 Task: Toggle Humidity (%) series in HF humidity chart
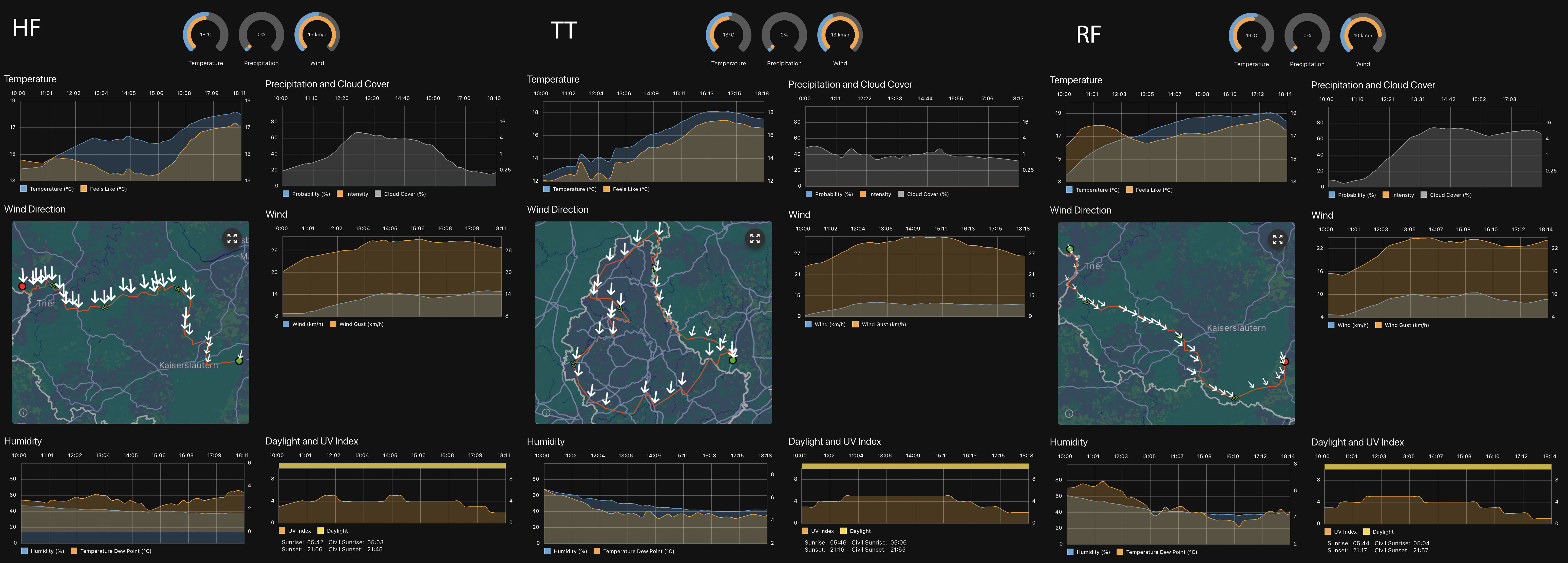click(43, 551)
